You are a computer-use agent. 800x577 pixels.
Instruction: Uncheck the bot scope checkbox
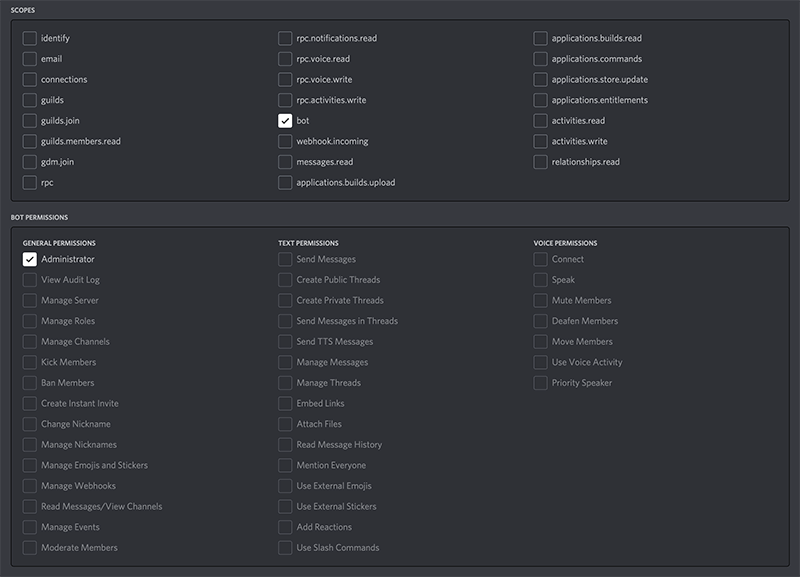pyautogui.click(x=286, y=121)
